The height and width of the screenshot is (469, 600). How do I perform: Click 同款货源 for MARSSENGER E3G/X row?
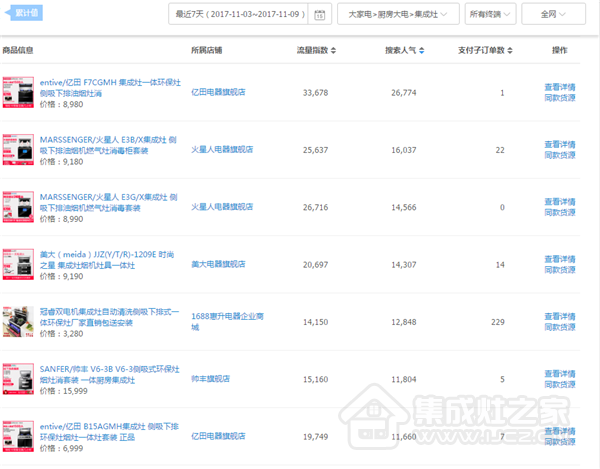click(560, 213)
